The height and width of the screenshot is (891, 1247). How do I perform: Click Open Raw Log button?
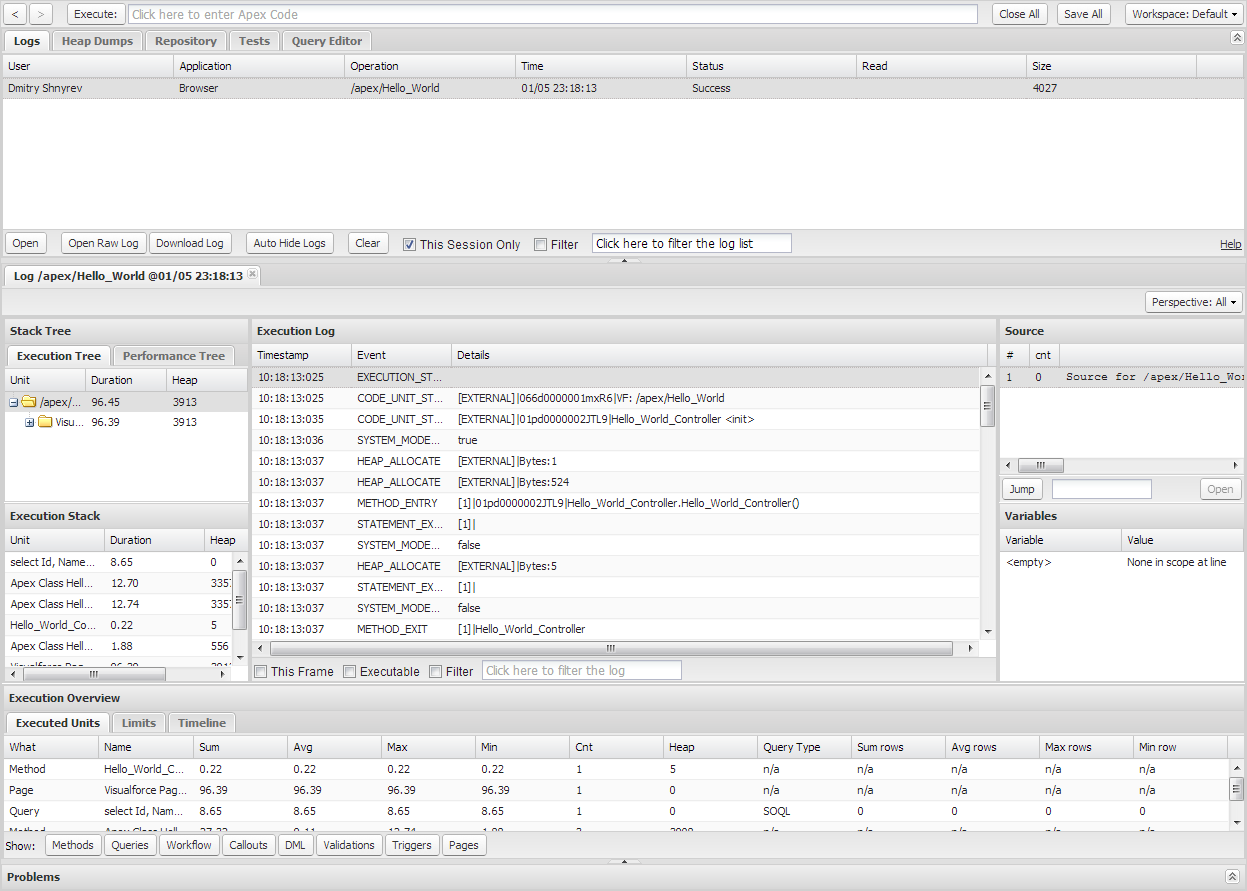104,243
